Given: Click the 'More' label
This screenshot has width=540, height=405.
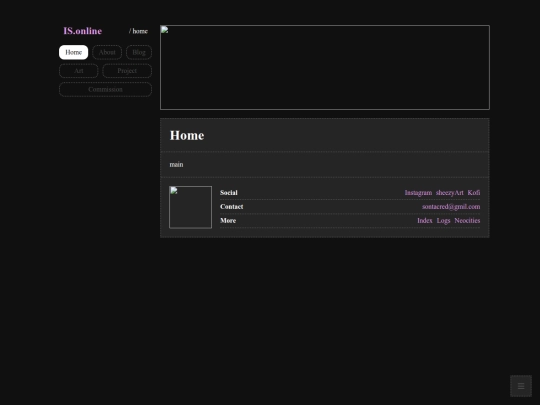Looking at the screenshot, I should (x=228, y=220).
